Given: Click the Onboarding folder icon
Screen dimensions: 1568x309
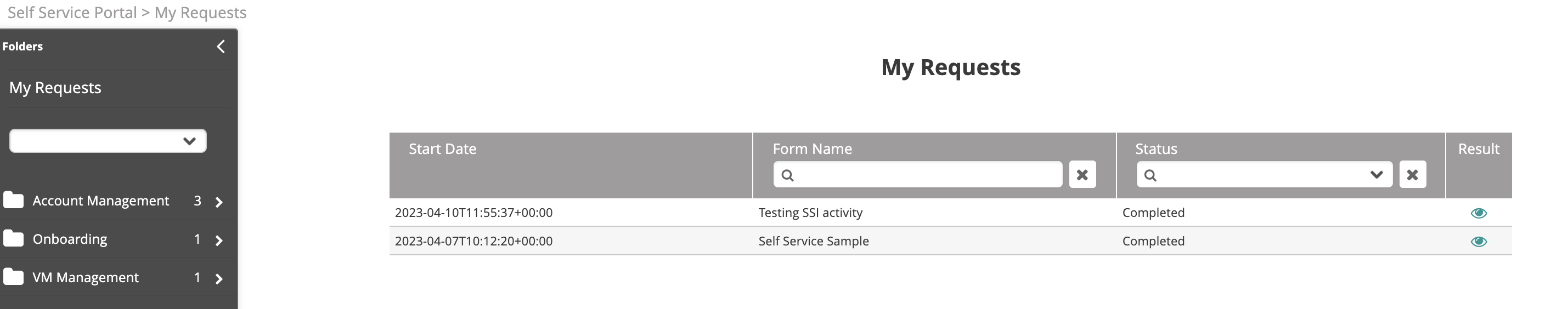Looking at the screenshot, I should click(x=13, y=238).
